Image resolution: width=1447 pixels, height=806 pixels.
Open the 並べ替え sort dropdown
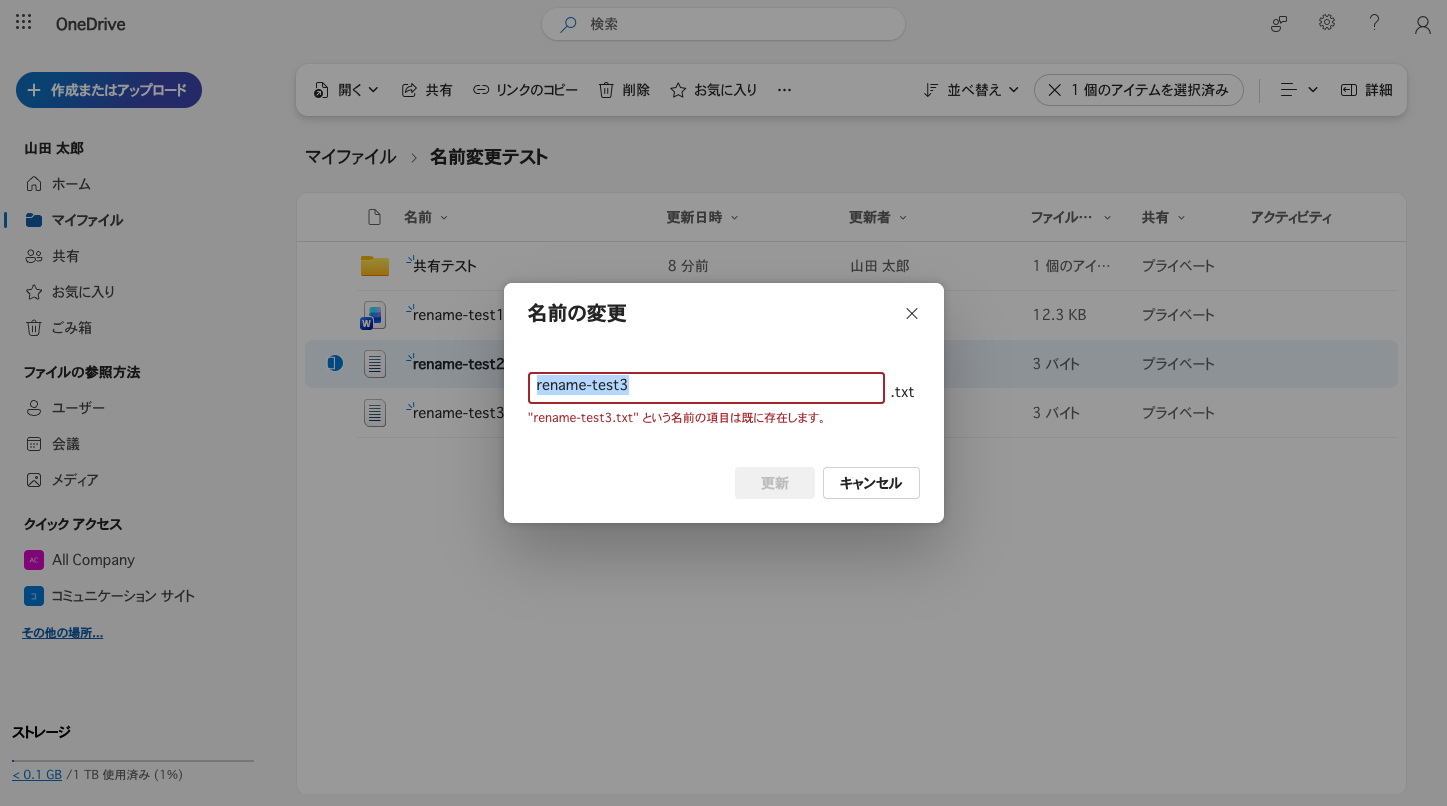point(971,90)
